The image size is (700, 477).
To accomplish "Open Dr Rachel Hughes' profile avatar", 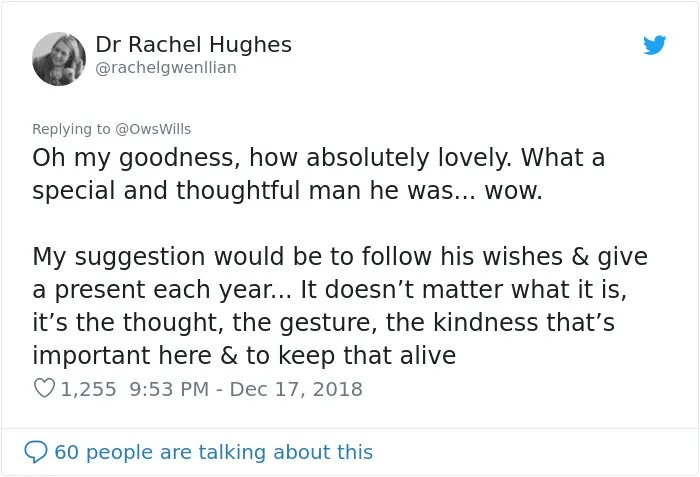I will pos(59,59).
